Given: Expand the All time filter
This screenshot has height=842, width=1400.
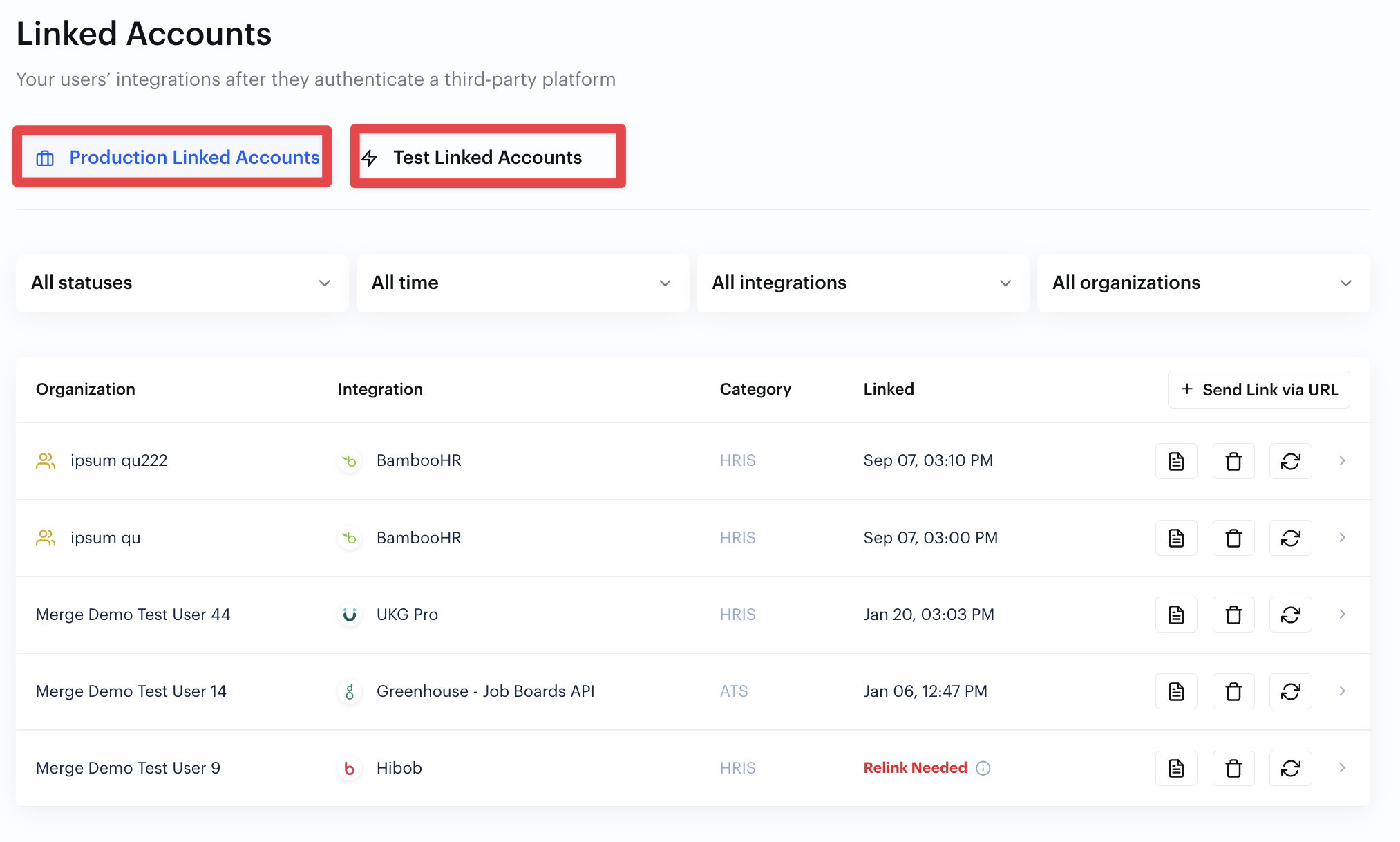Looking at the screenshot, I should 522,283.
